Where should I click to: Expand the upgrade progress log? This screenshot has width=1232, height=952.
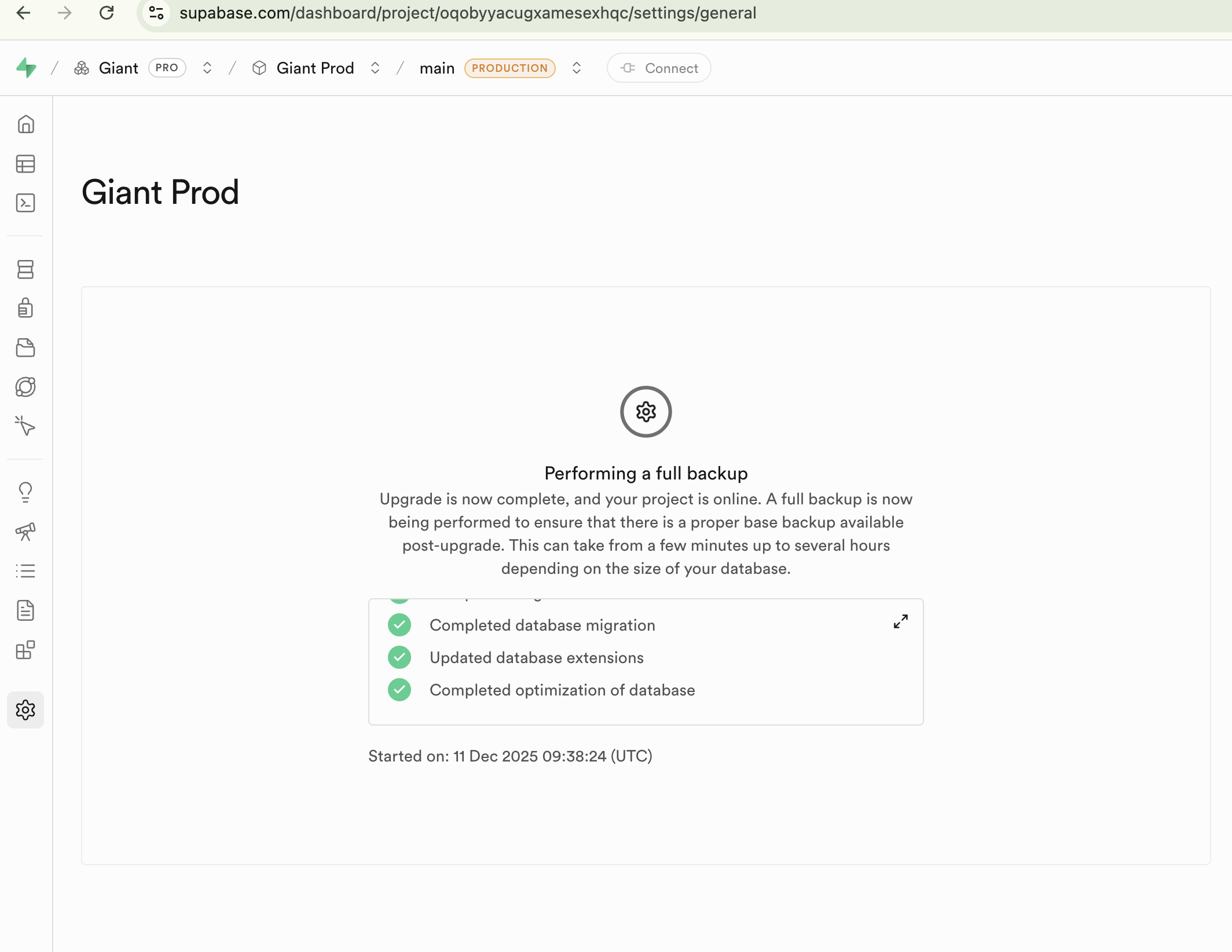(901, 622)
